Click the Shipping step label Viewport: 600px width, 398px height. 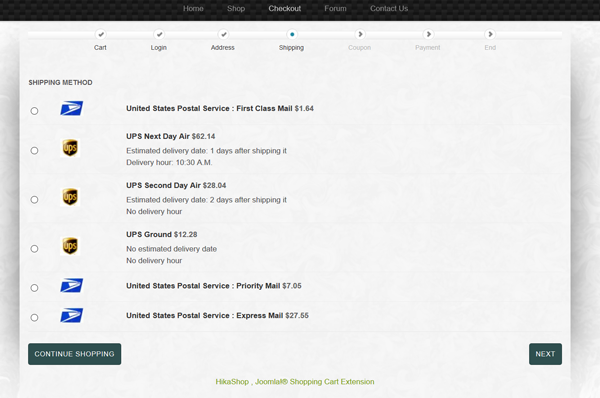coord(292,47)
